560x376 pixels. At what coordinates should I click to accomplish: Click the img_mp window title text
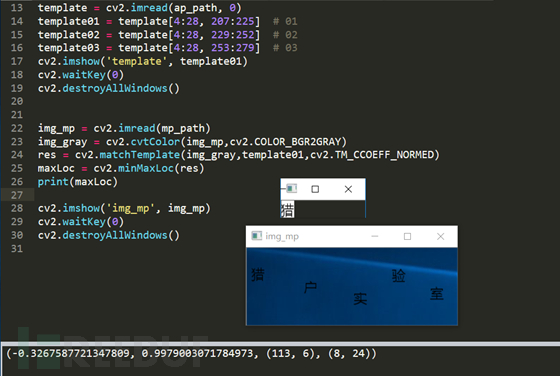pos(282,236)
